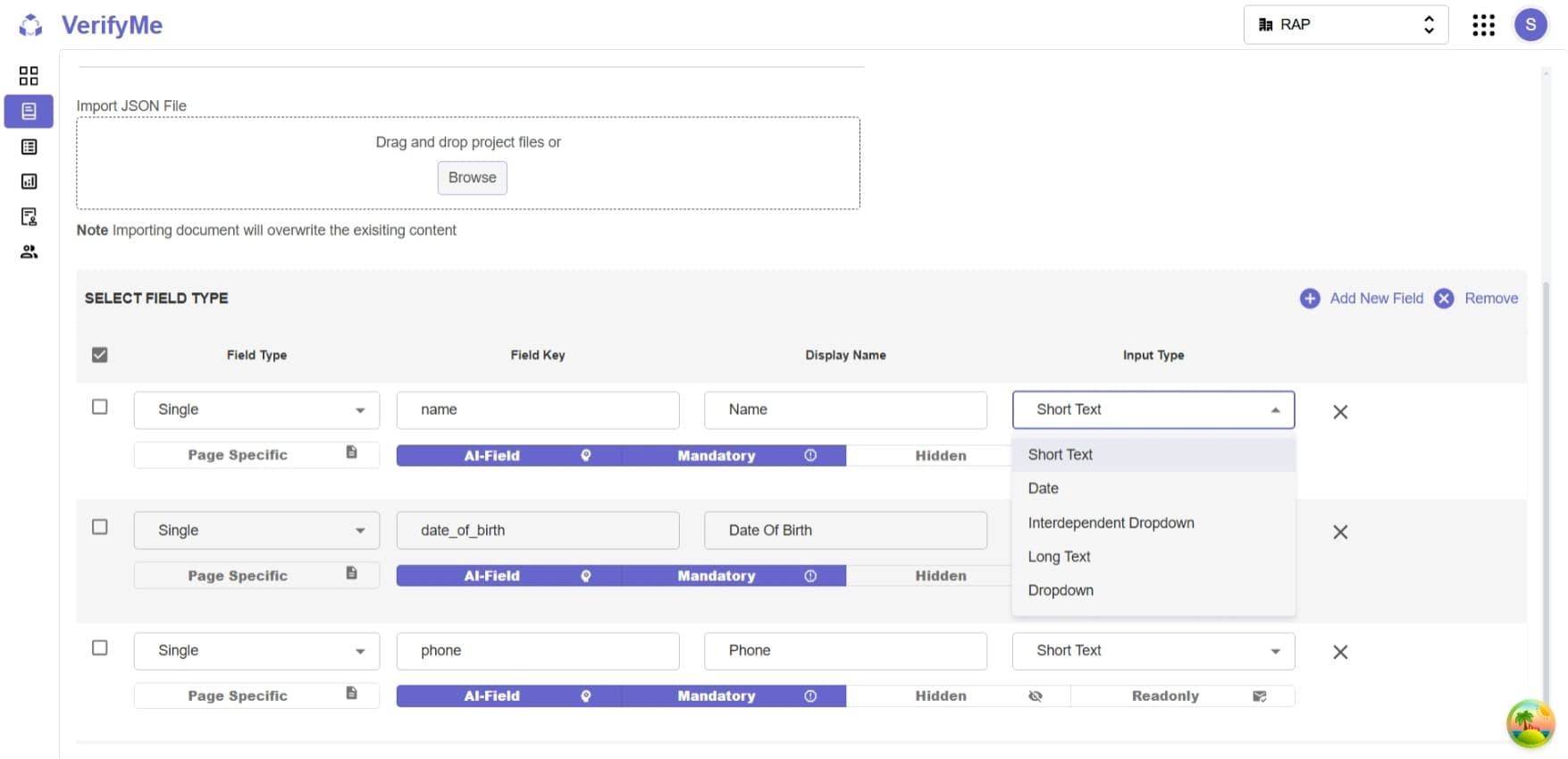The height and width of the screenshot is (759, 1568).
Task: Toggle Page Specific for the phone row
Action: coord(256,696)
